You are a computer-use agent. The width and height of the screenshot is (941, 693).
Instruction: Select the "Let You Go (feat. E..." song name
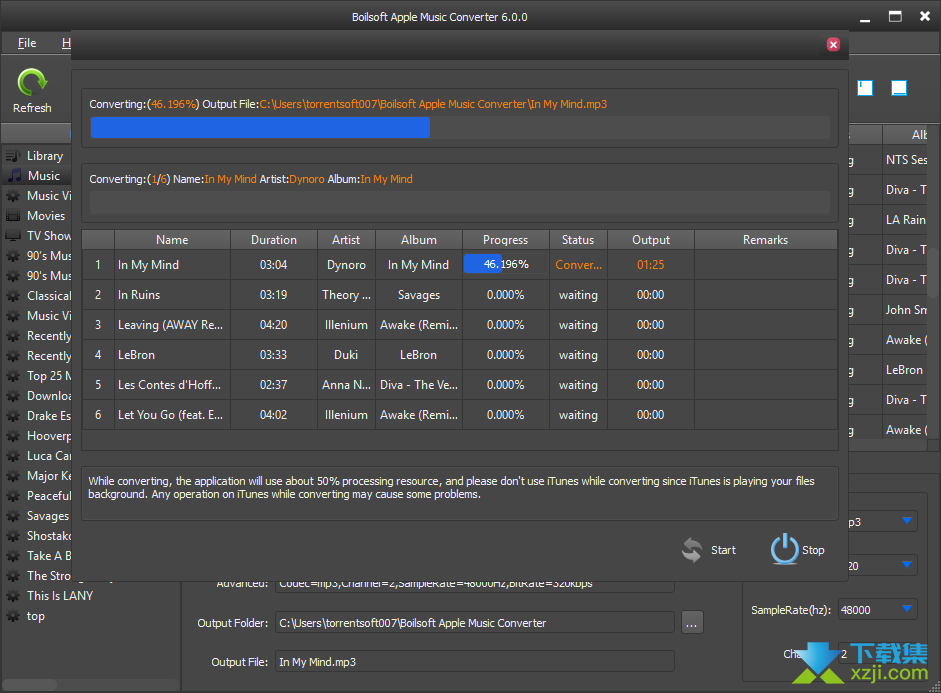(x=170, y=415)
